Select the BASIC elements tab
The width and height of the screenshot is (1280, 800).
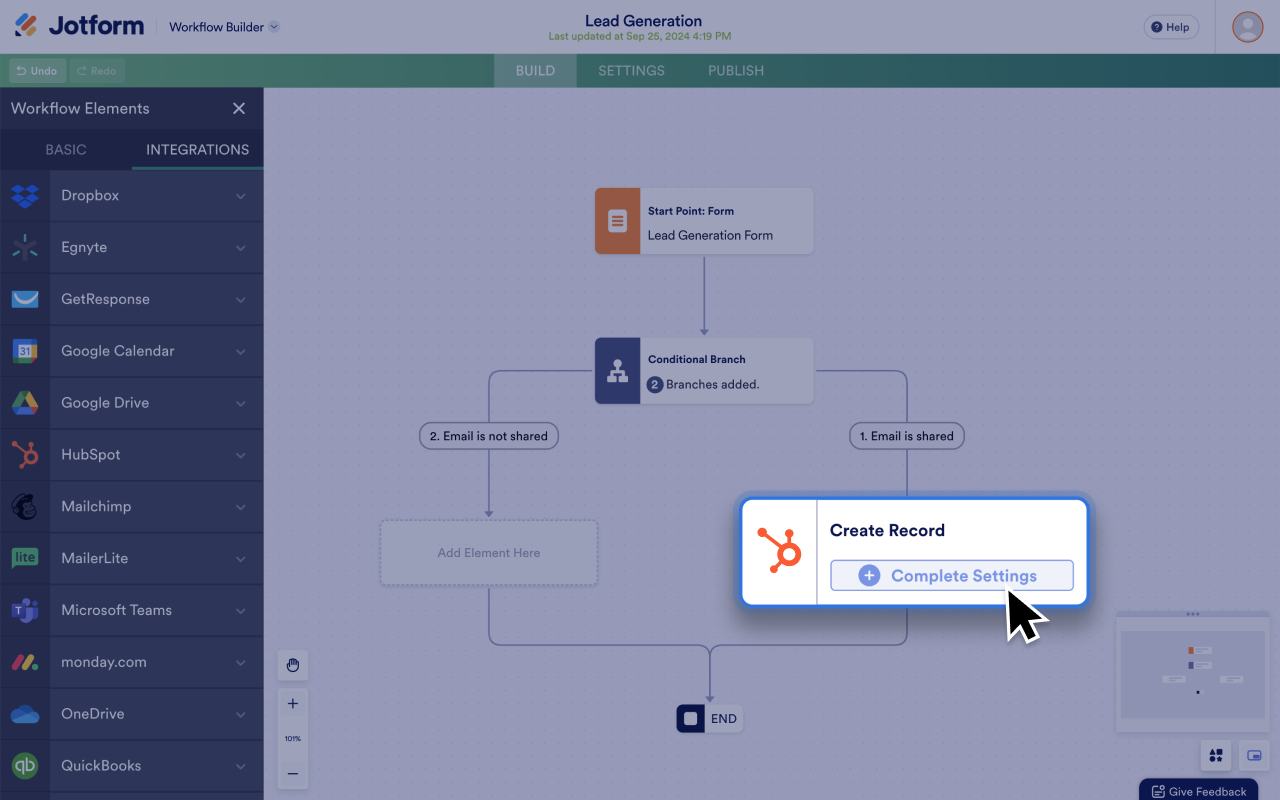point(66,149)
